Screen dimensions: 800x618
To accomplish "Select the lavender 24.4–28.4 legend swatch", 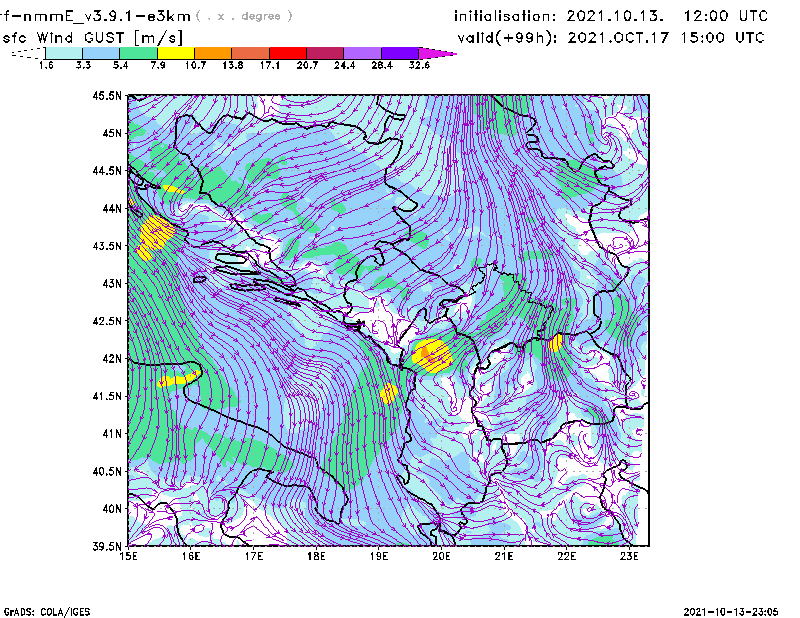I will [x=362, y=53].
